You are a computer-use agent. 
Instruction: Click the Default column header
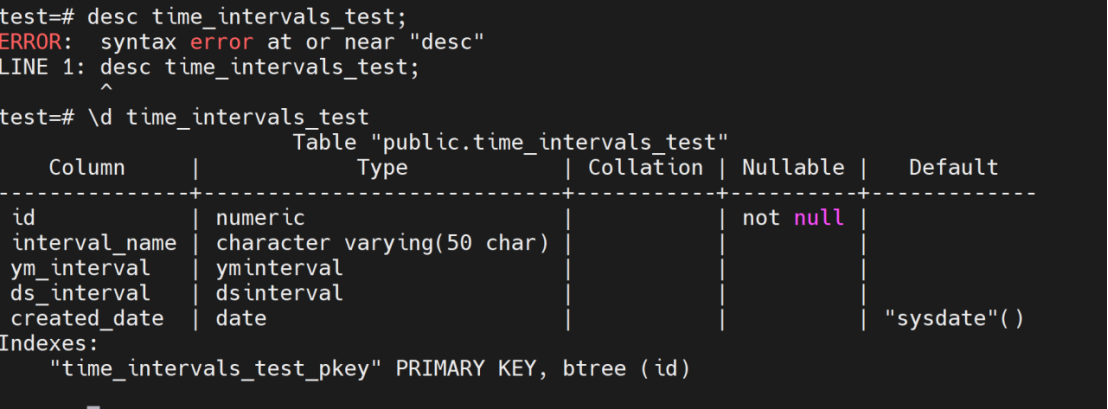point(953,167)
